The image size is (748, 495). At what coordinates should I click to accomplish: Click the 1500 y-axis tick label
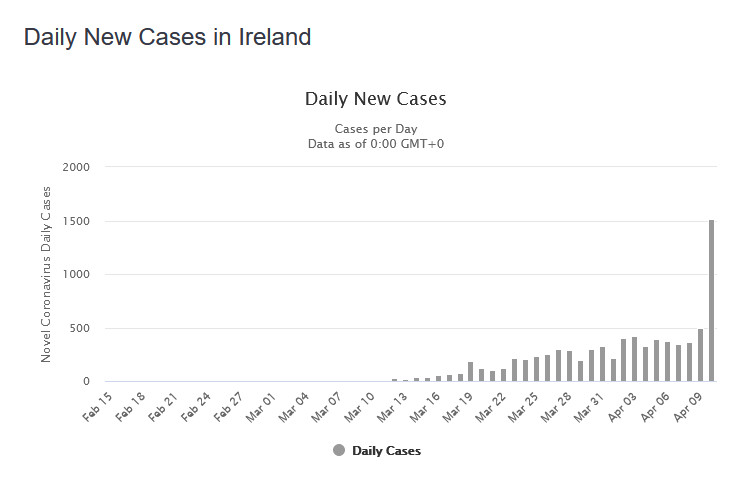pyautogui.click(x=76, y=221)
